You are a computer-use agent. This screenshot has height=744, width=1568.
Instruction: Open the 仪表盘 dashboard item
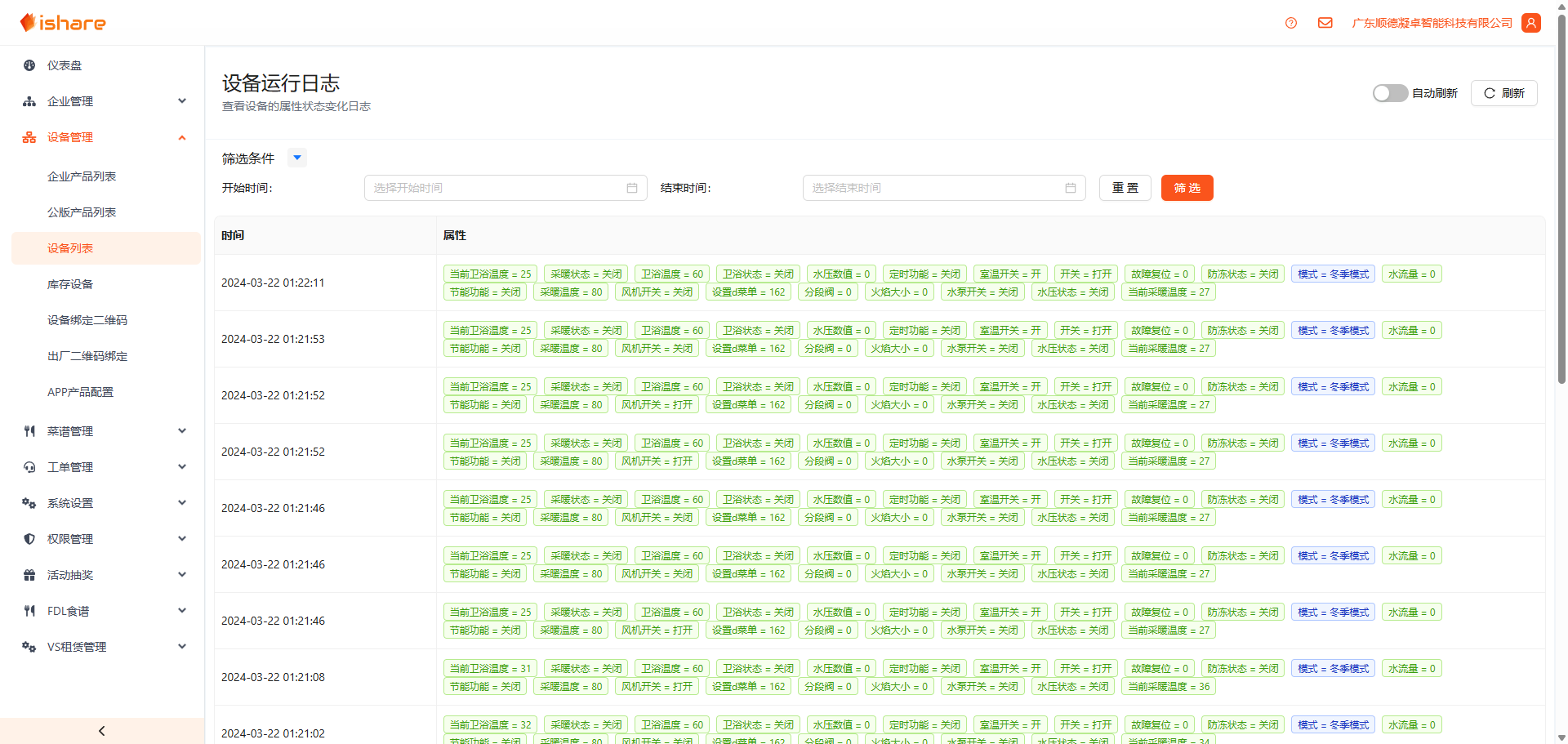pos(65,65)
